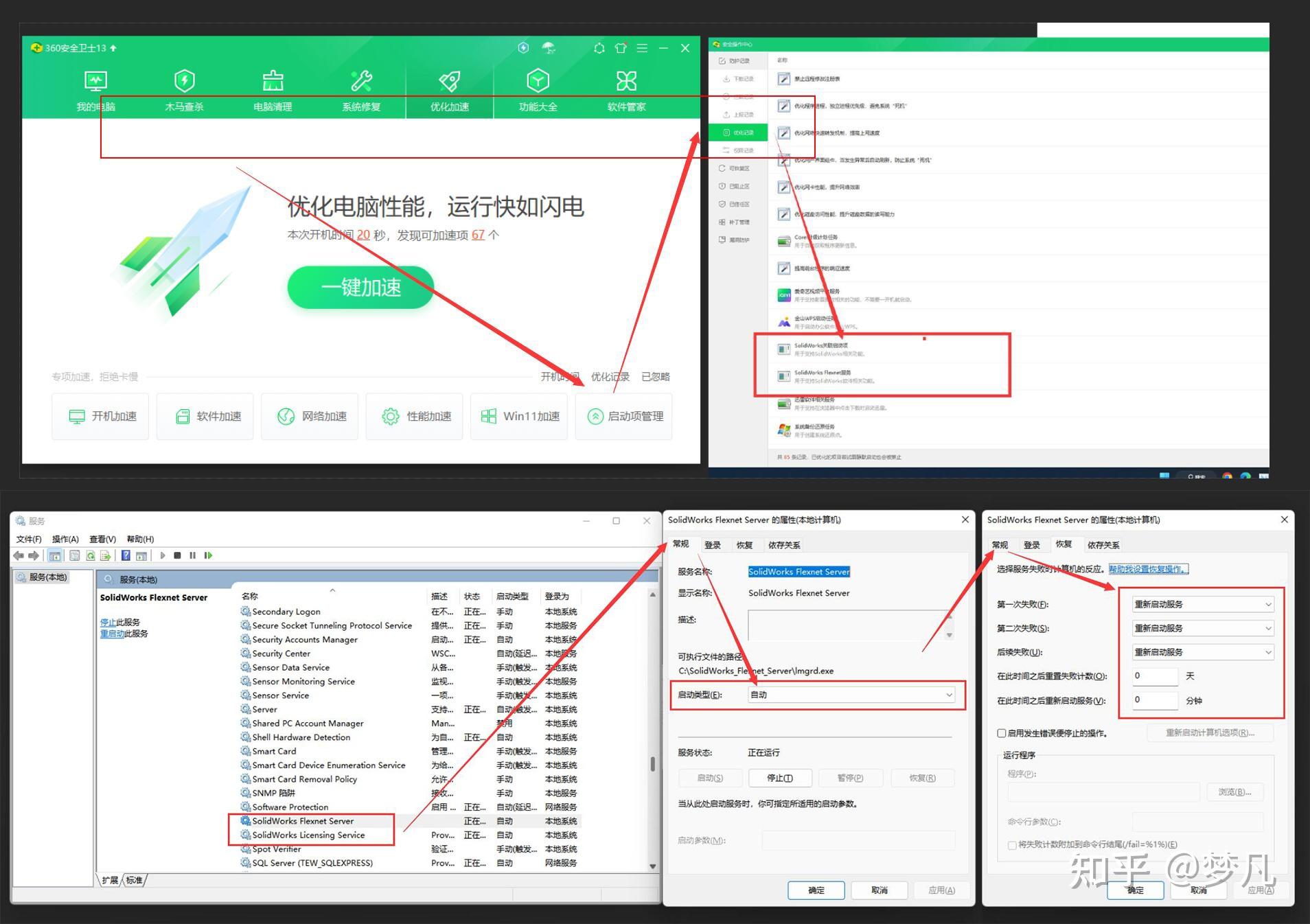The height and width of the screenshot is (924, 1310).
Task: Click the 重置失败计数 days input field
Action: click(1155, 676)
